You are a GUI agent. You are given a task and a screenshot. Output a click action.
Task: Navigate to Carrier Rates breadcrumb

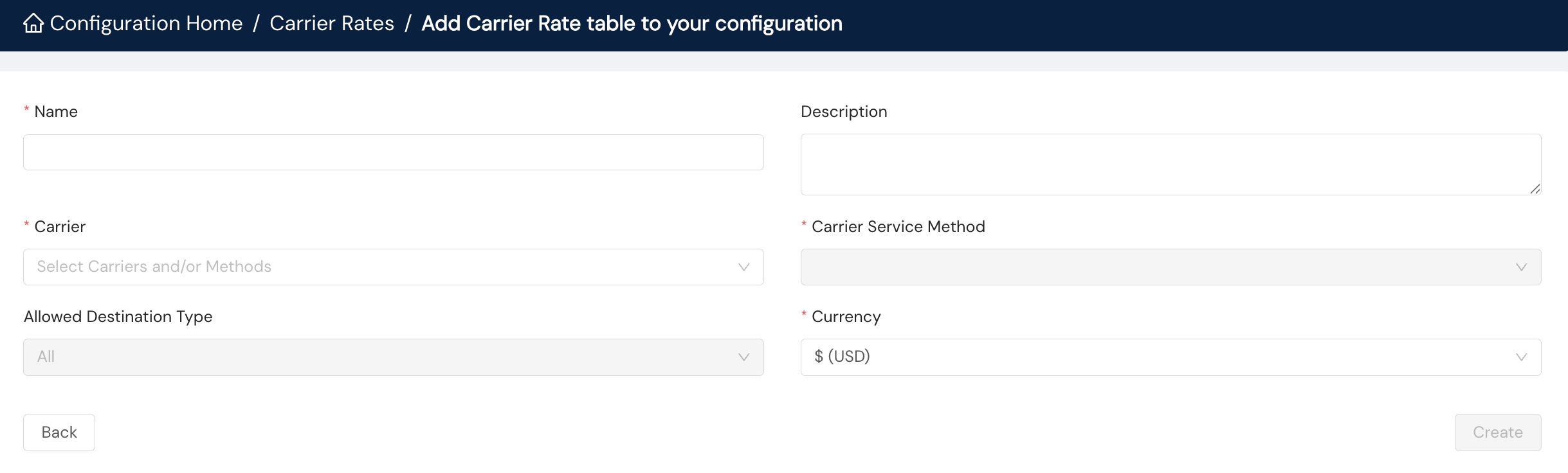pos(332,24)
